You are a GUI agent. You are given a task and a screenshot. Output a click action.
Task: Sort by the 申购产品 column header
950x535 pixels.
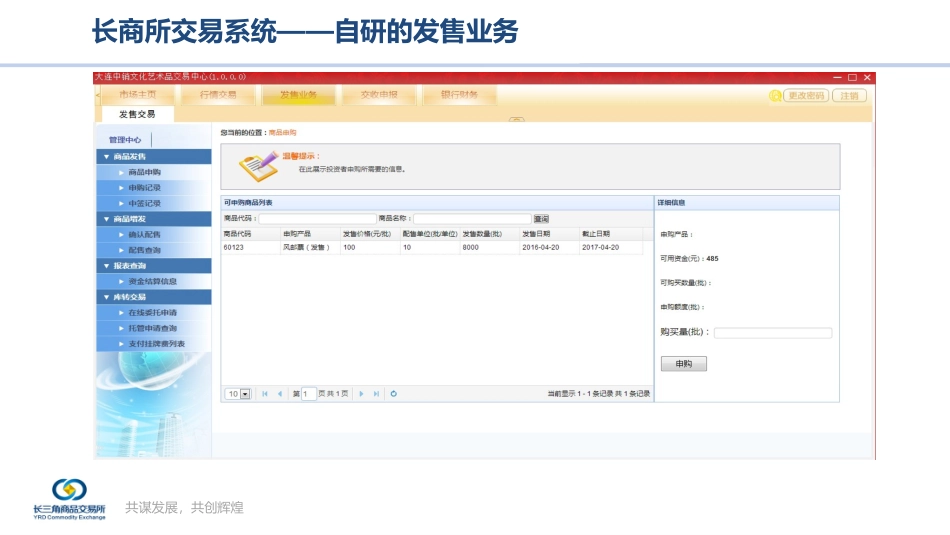pos(311,234)
